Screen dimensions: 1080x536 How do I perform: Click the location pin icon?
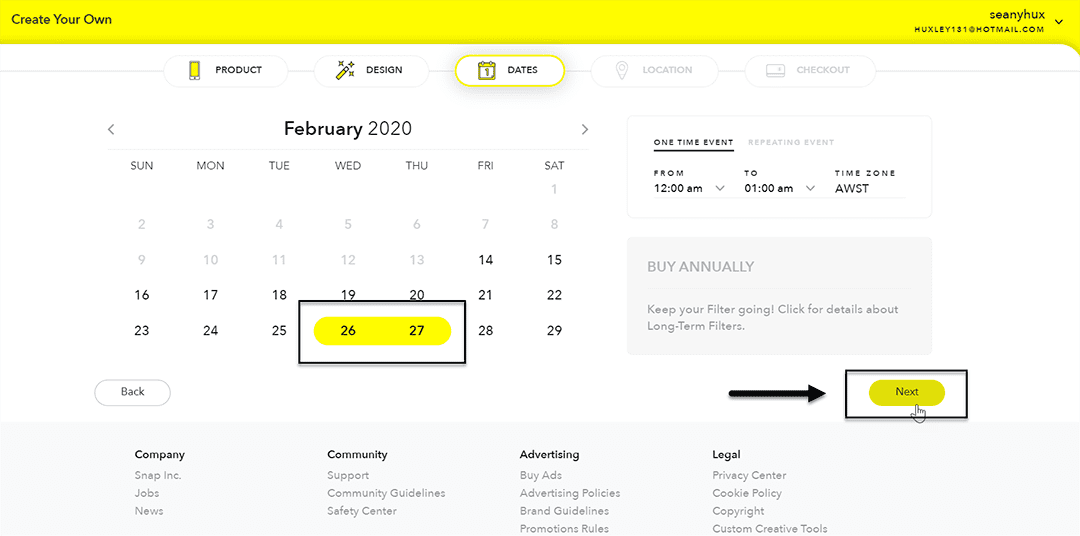pos(622,70)
